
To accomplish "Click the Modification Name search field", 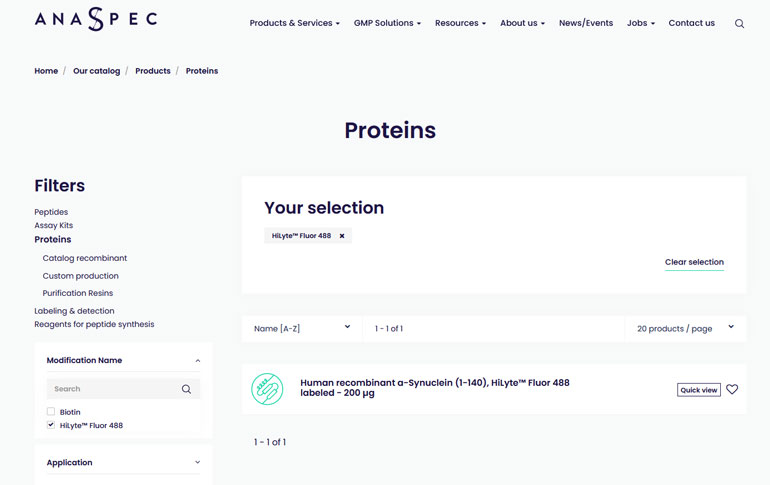I will pyautogui.click(x=113, y=389).
